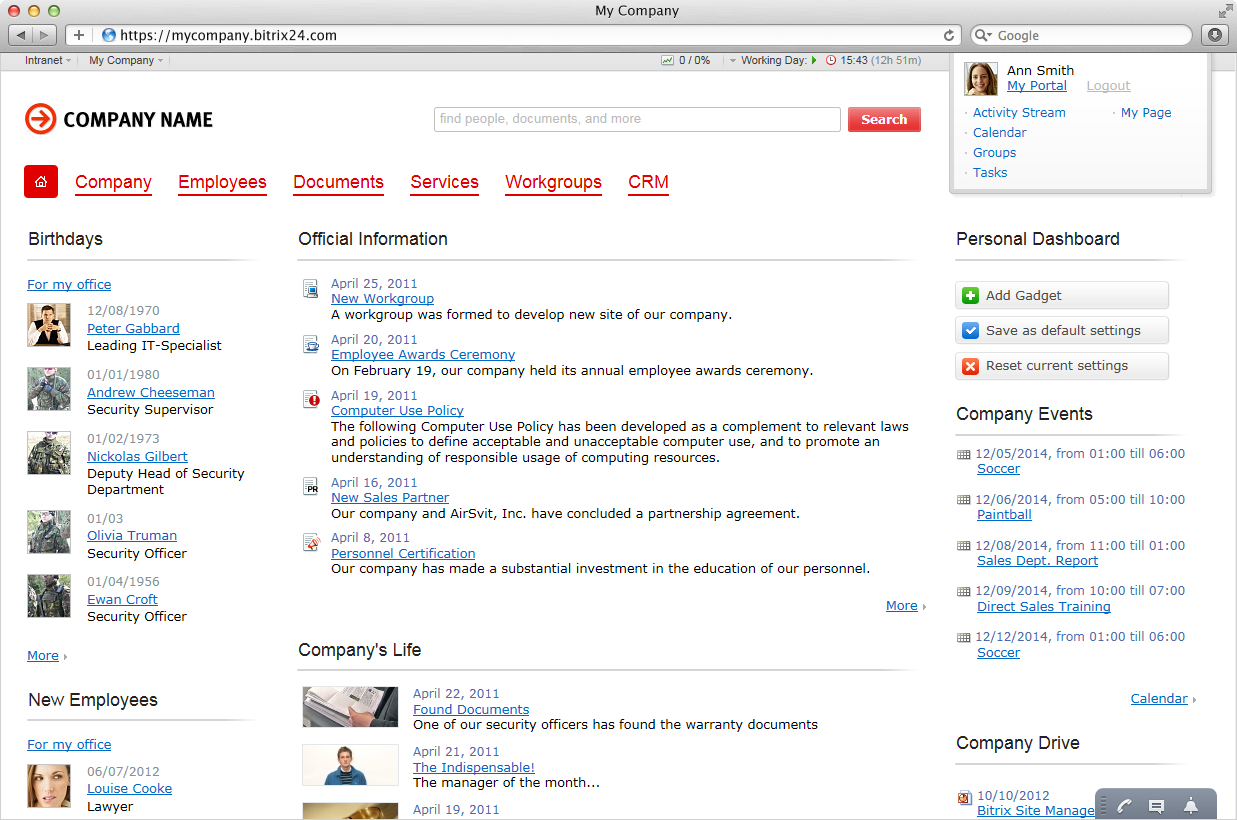Focus the find people and documents field
Screen dimensions: 1237x820
[x=637, y=119]
